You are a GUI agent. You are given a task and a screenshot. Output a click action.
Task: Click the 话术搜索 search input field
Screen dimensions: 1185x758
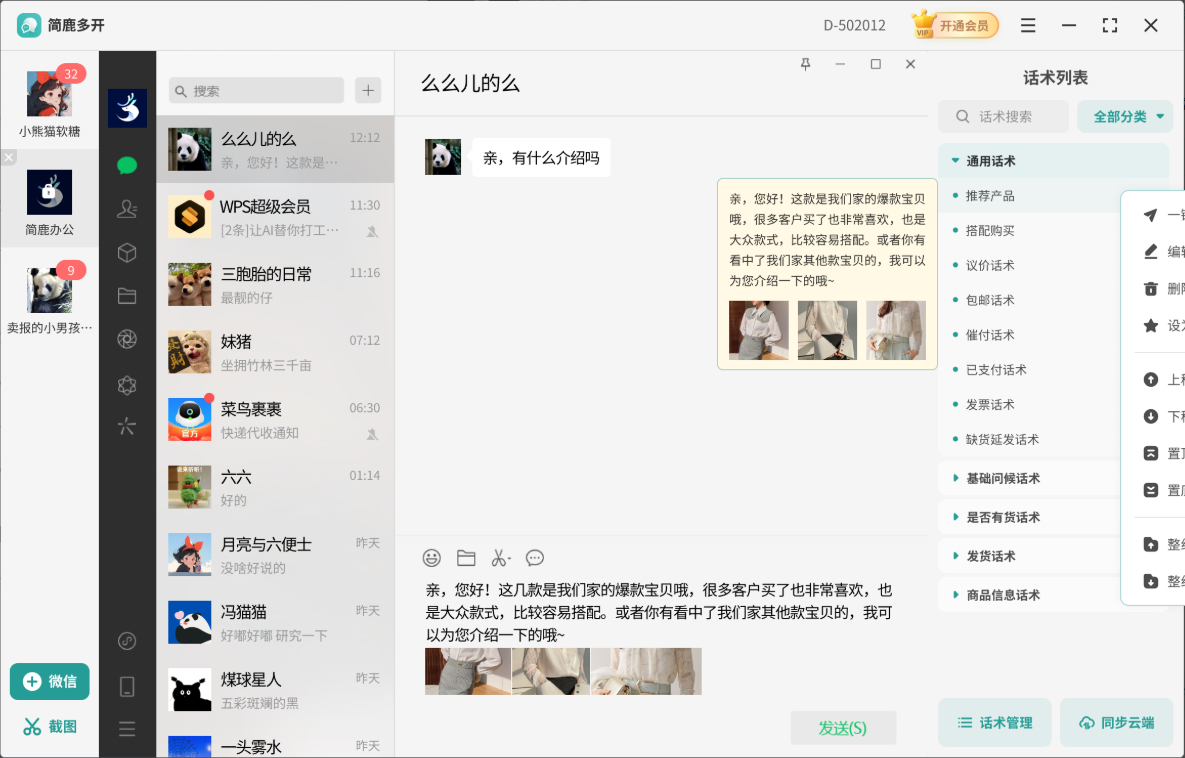click(x=1003, y=116)
